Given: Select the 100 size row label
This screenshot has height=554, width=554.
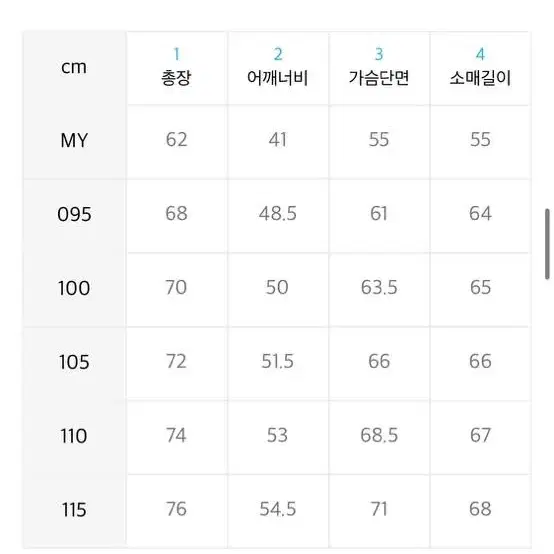Looking at the screenshot, I should [x=74, y=289].
